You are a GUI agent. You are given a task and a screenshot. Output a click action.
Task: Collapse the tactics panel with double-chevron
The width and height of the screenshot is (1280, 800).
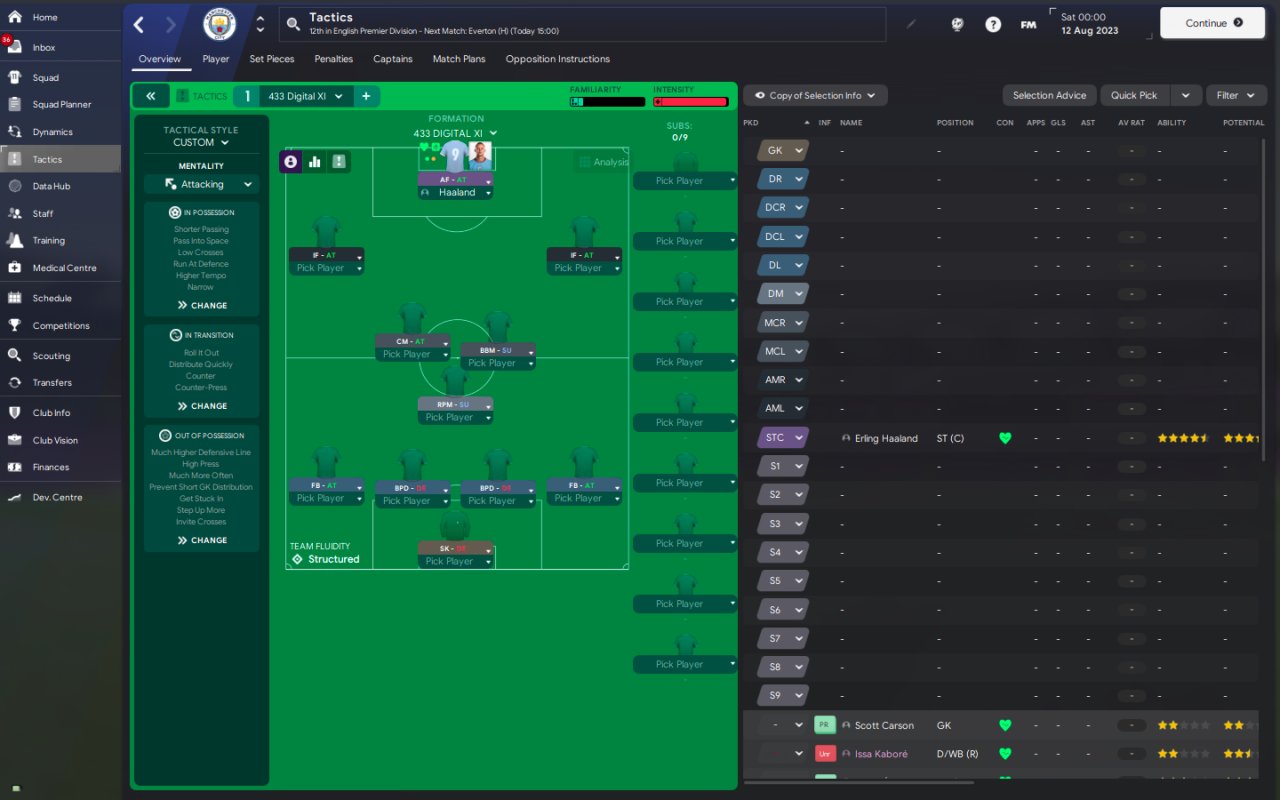click(x=150, y=96)
